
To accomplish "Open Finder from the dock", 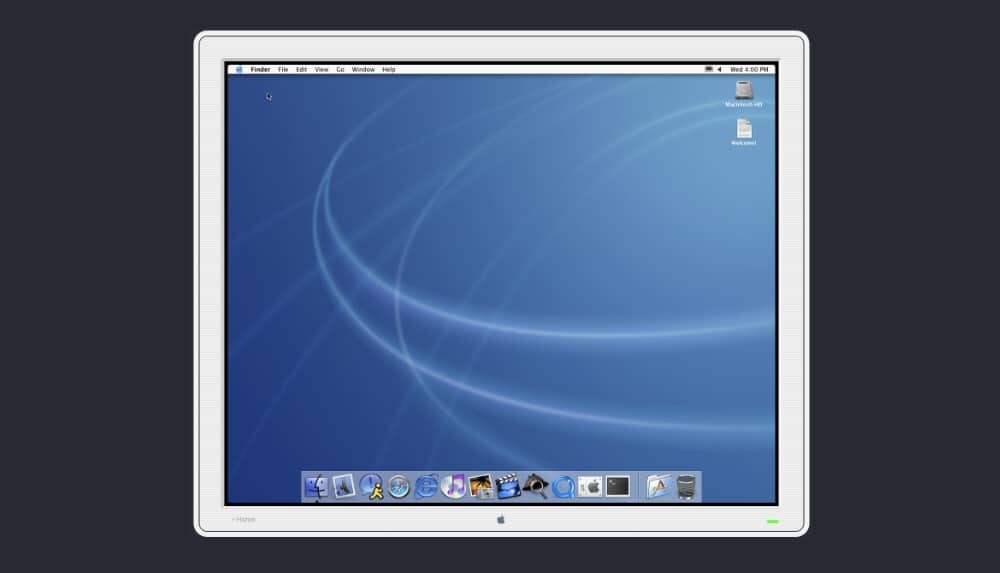I will 316,487.
